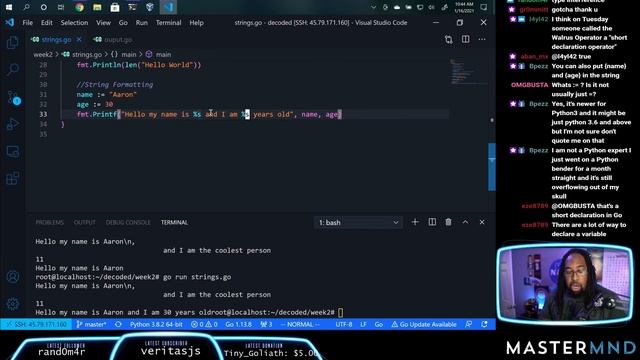The image size is (640, 360).
Task: Click the strings.go breadcrumb
Action: (82, 54)
